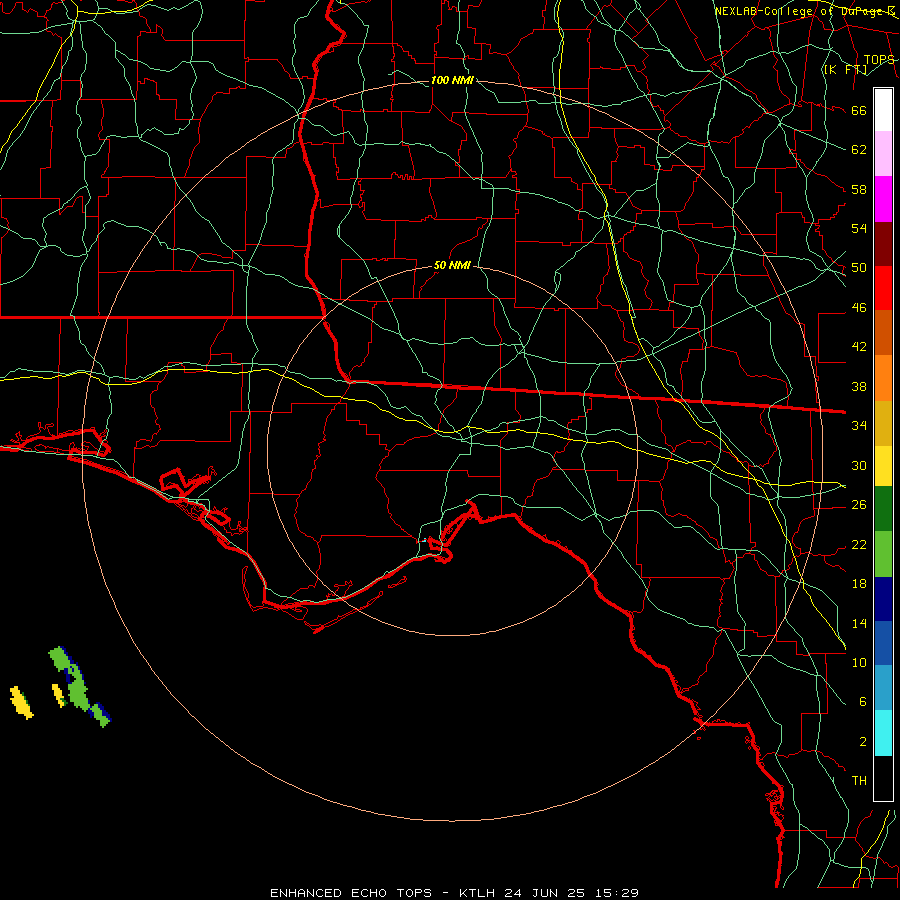Click the orange 42 kft legend swatch
900x900 pixels.
click(x=883, y=378)
